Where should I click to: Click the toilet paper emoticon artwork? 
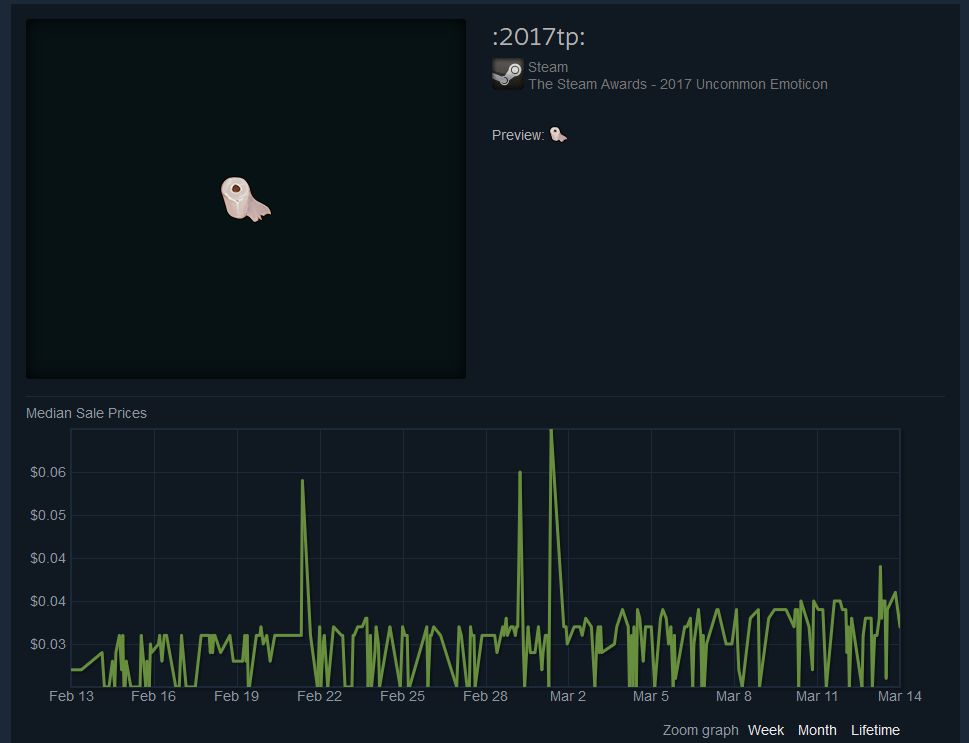pos(246,198)
